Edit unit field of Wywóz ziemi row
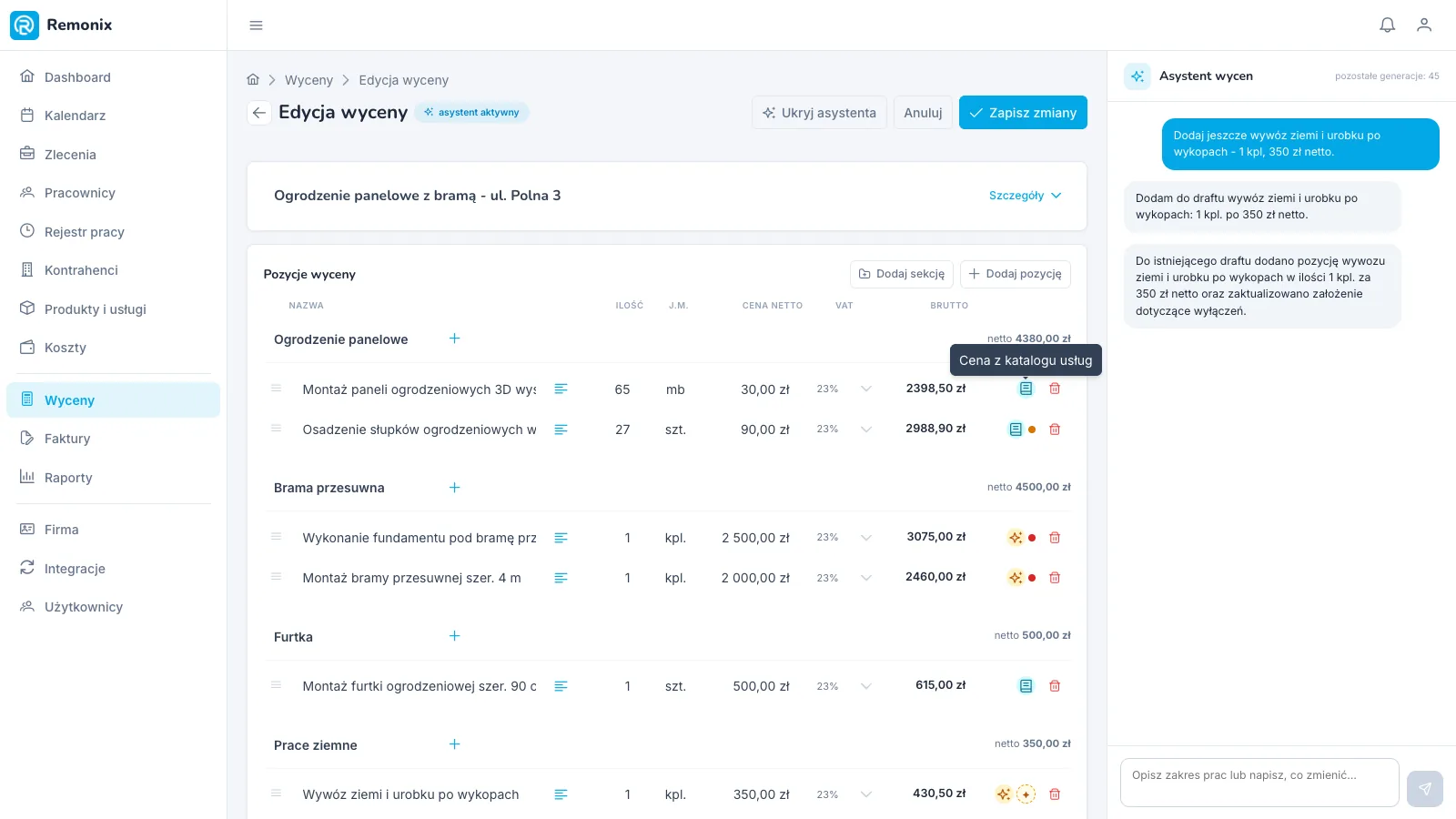The height and width of the screenshot is (819, 1456). tap(675, 794)
